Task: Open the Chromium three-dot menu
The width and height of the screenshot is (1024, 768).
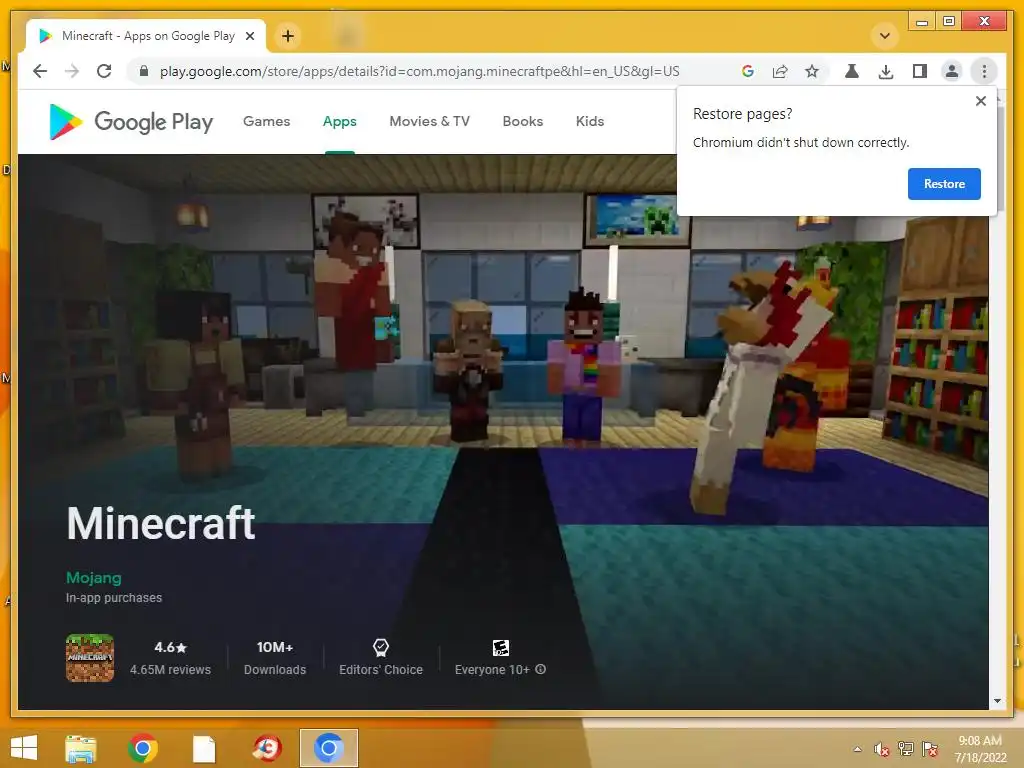Action: coord(984,71)
